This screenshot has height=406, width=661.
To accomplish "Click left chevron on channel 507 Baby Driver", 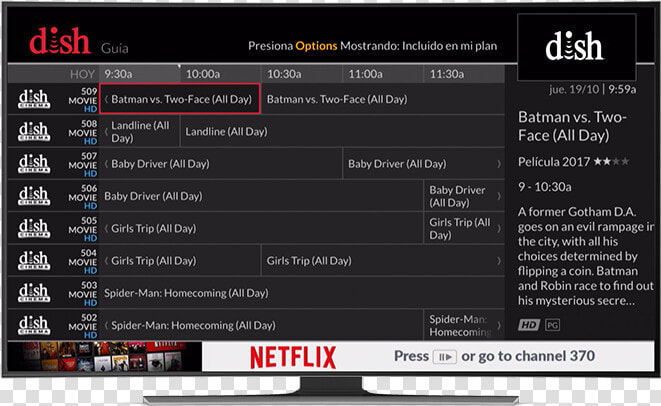I will 106,164.
